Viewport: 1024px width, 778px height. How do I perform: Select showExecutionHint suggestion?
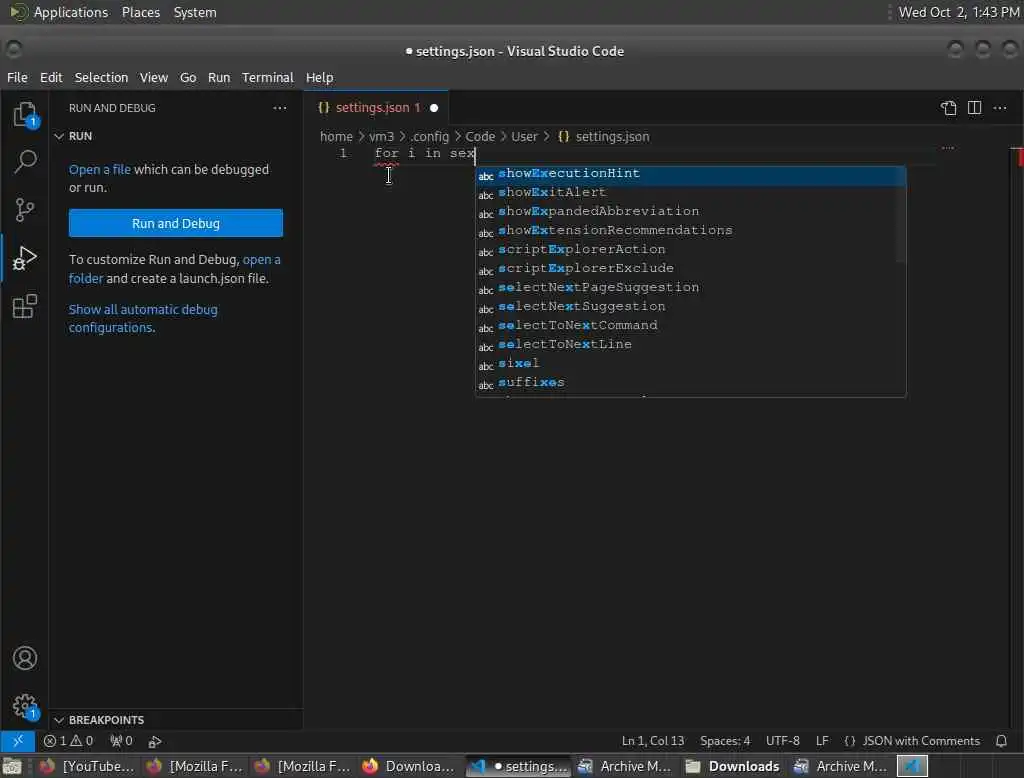pyautogui.click(x=690, y=174)
